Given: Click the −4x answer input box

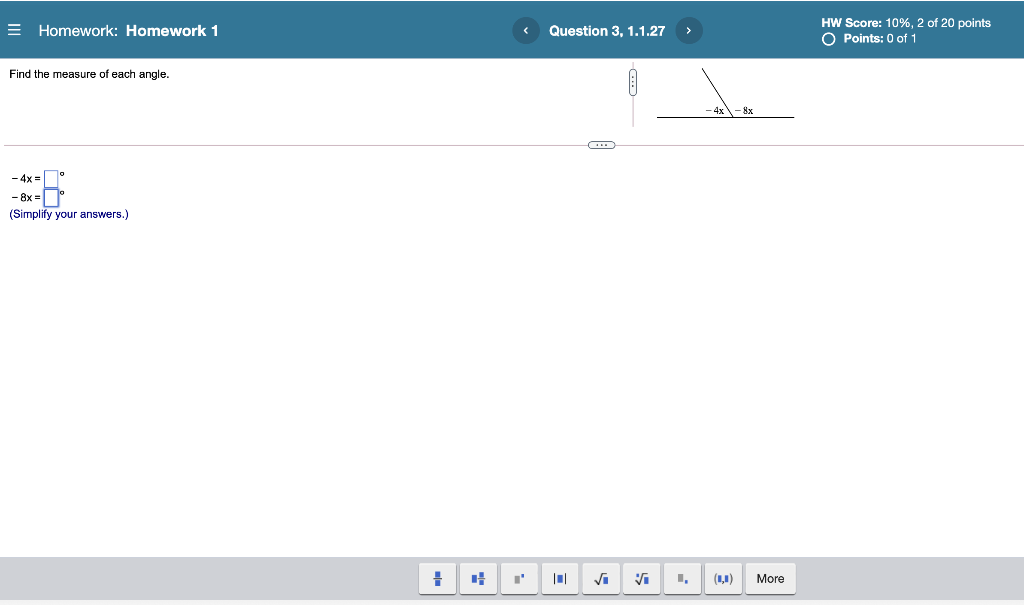Looking at the screenshot, I should tap(51, 178).
